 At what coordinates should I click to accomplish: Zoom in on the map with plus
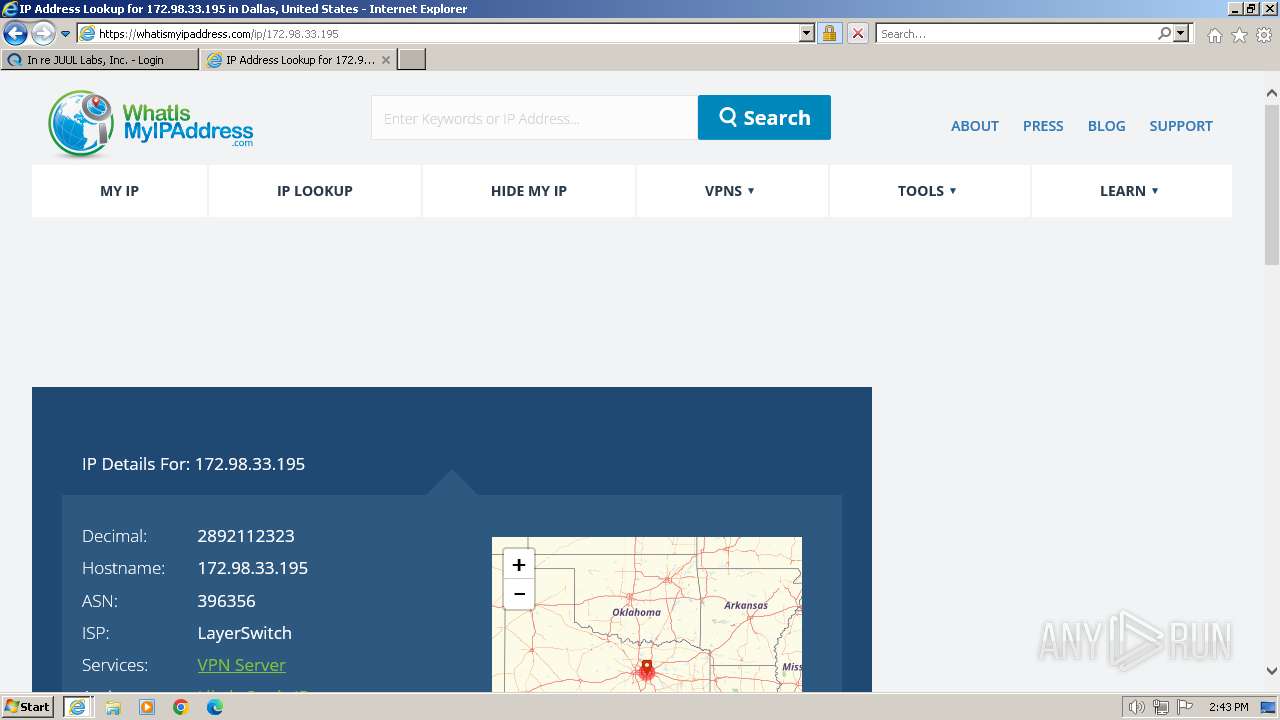tap(518, 564)
